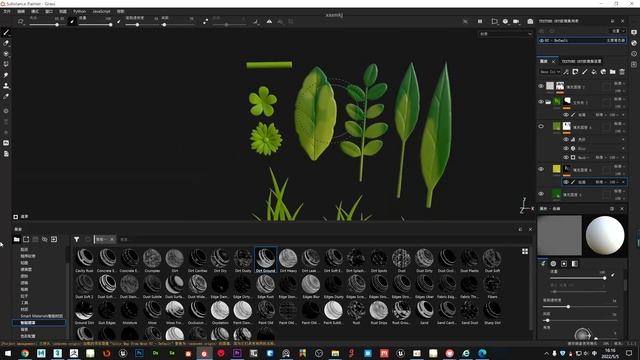Image resolution: width=640 pixels, height=360 pixels.
Task: Add smart material icon in layers toolbar
Action: (x=603, y=72)
